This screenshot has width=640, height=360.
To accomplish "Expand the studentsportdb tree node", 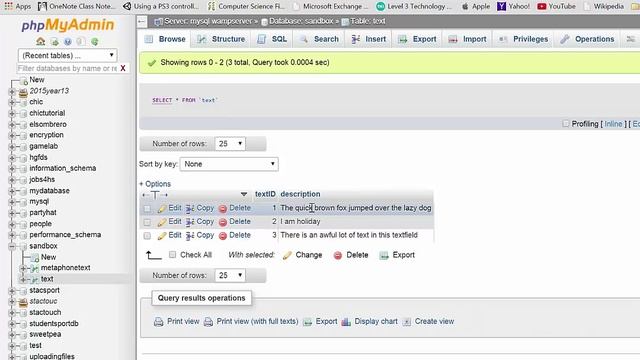I will click(12, 324).
